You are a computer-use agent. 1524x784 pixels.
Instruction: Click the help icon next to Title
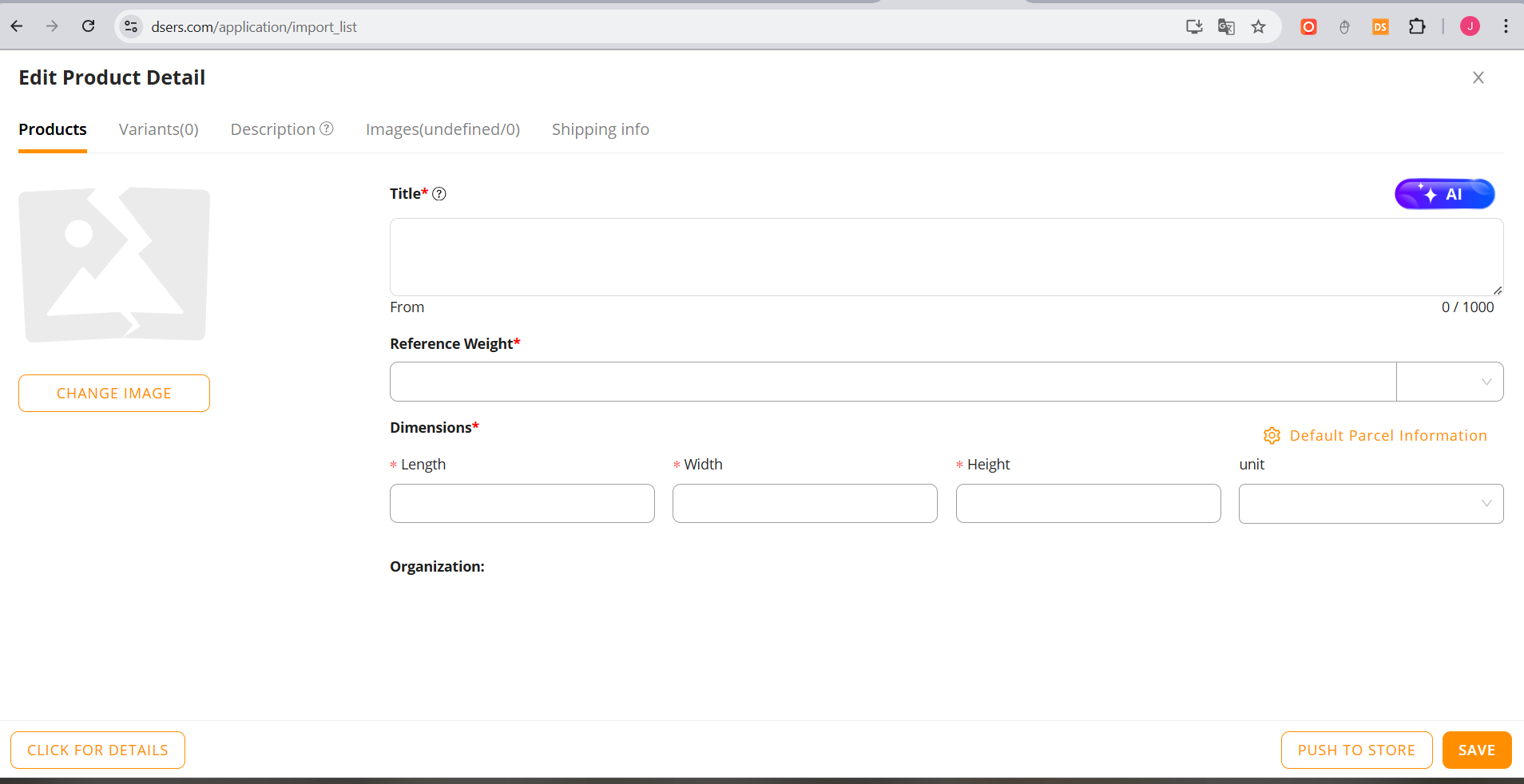(x=439, y=193)
